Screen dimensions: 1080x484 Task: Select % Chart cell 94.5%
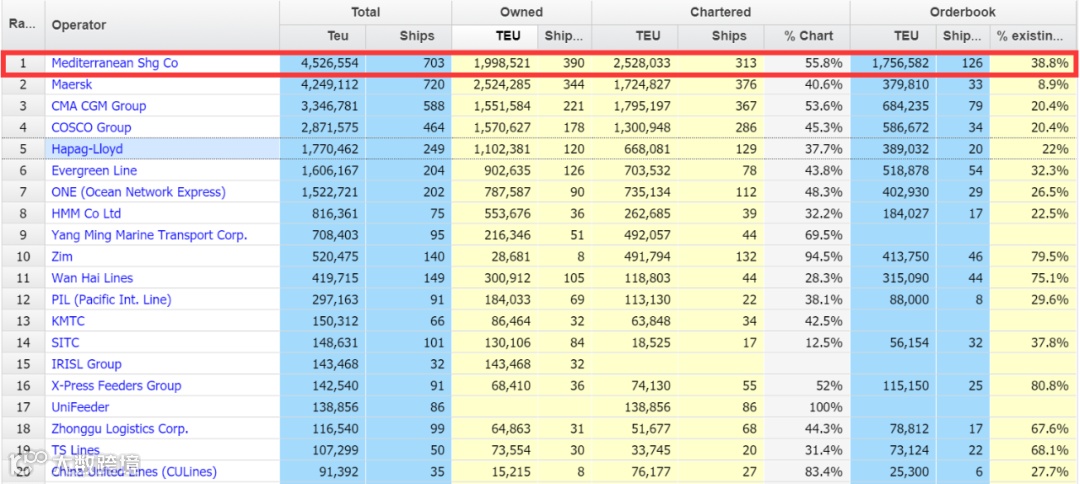click(x=807, y=257)
